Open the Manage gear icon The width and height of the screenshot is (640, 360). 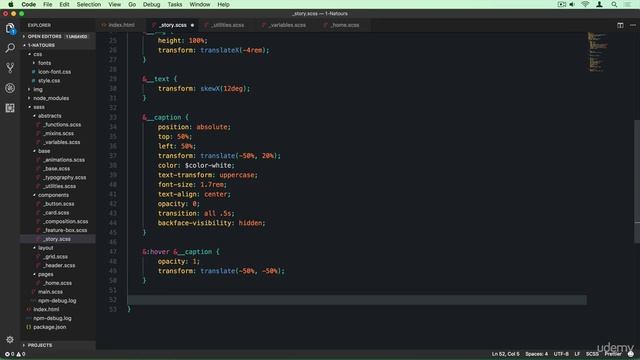coord(10,340)
